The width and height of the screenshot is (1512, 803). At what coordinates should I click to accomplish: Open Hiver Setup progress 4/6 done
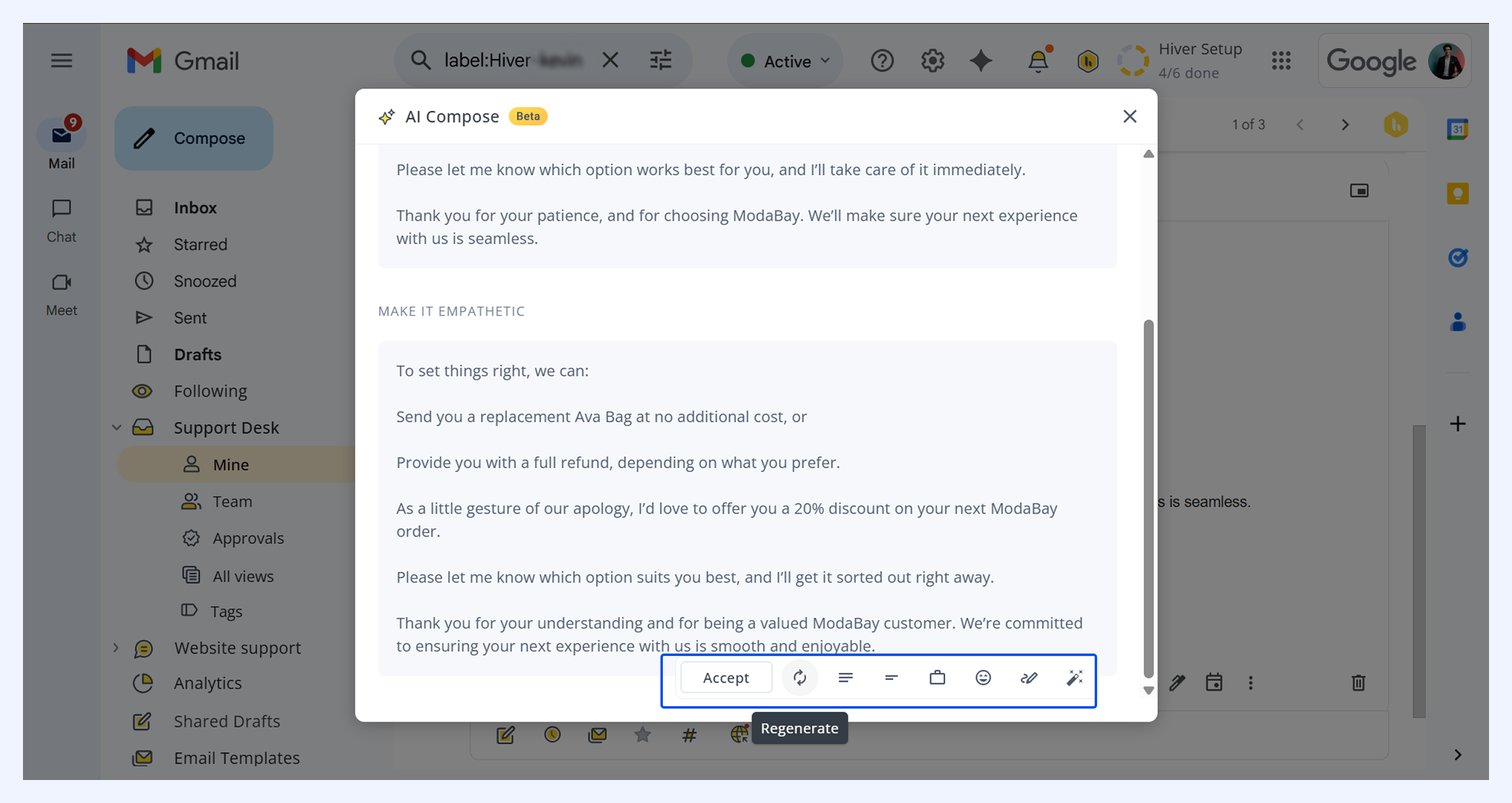coord(1179,61)
